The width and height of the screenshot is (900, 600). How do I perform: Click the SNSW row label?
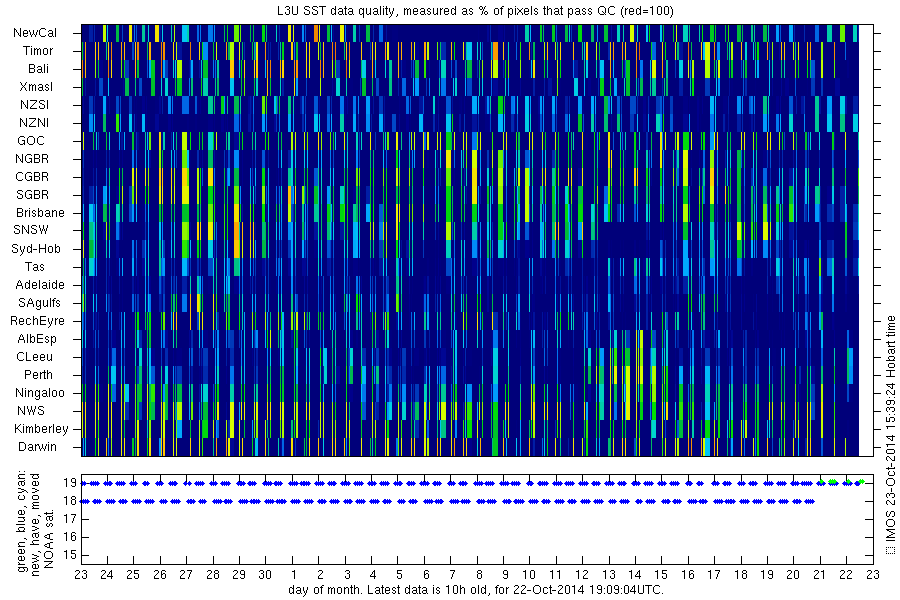pyautogui.click(x=31, y=230)
